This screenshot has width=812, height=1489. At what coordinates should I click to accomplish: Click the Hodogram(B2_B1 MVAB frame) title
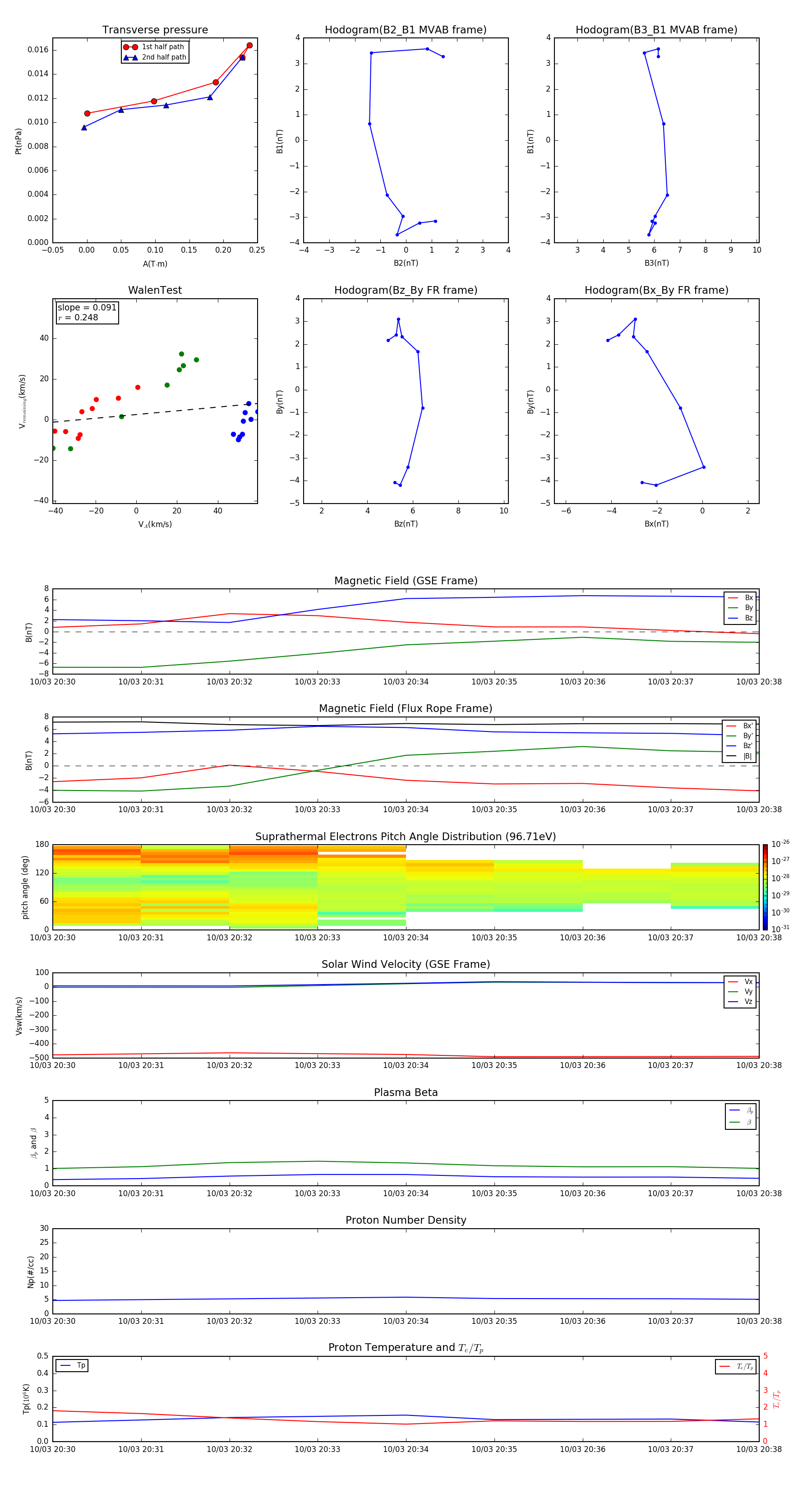click(406, 30)
